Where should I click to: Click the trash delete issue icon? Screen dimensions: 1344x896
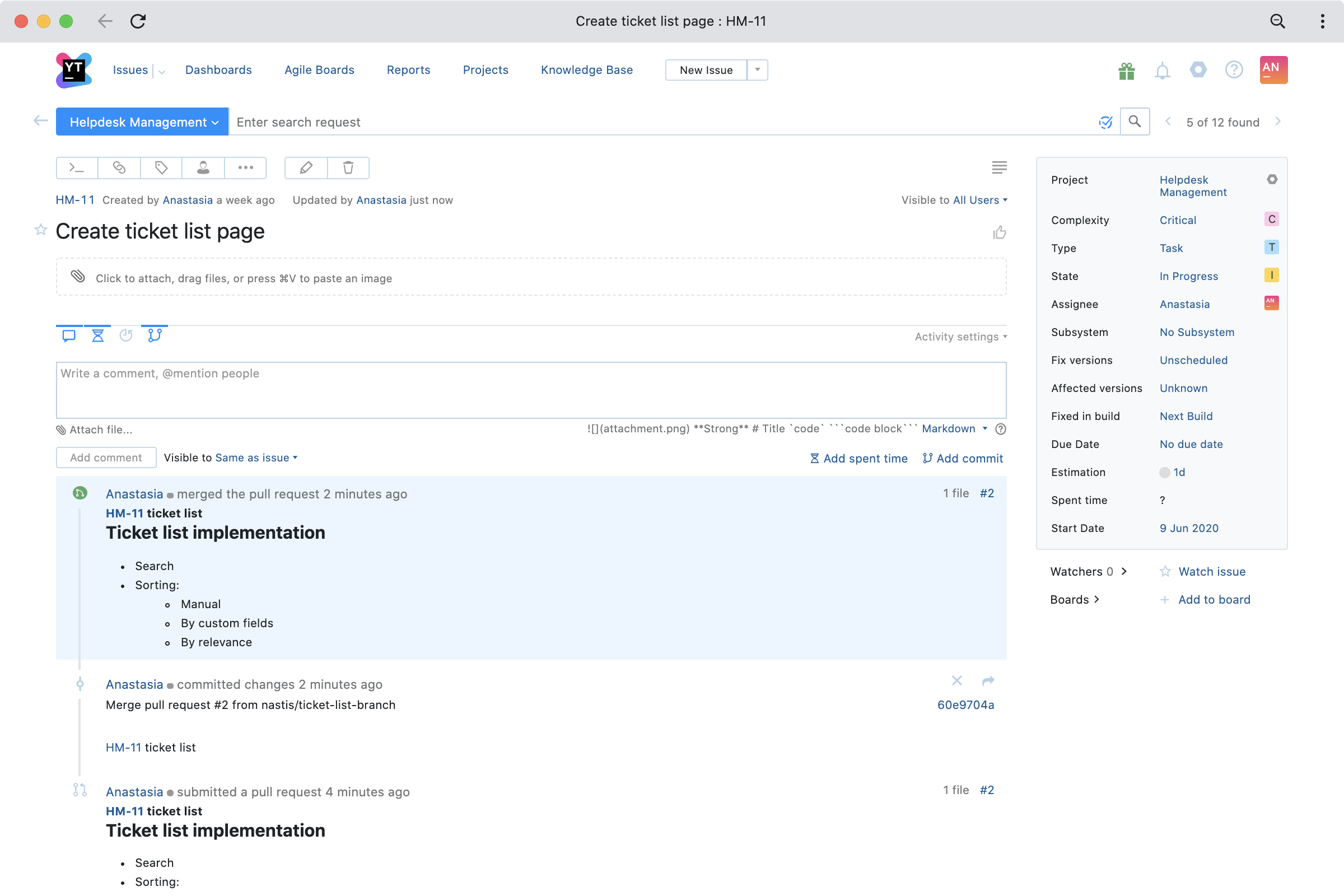(348, 168)
